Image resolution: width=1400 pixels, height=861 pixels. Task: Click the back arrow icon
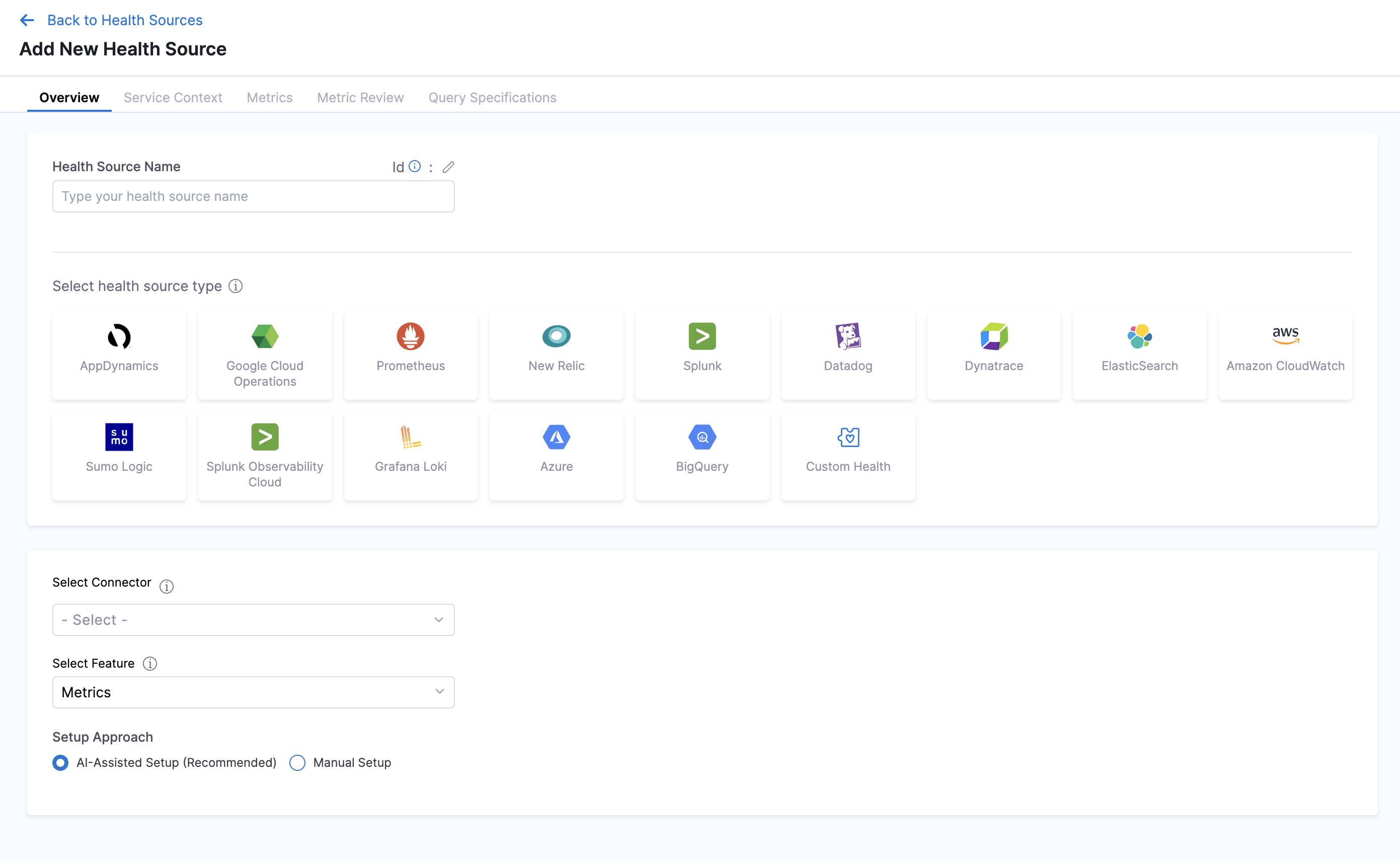point(27,21)
